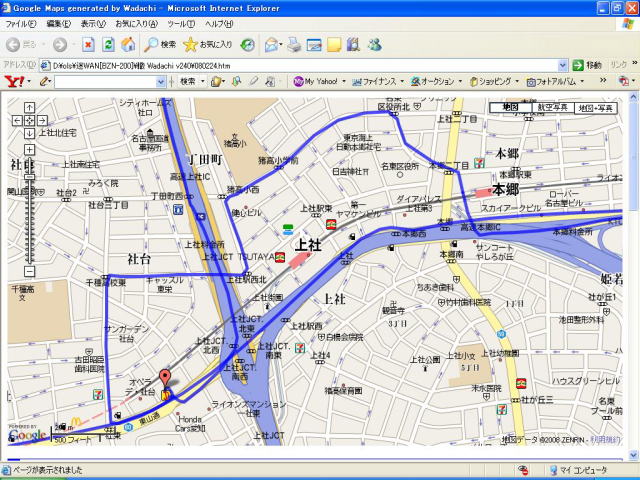
Task: Pan the map up arrow
Action: pyautogui.click(x=29, y=108)
